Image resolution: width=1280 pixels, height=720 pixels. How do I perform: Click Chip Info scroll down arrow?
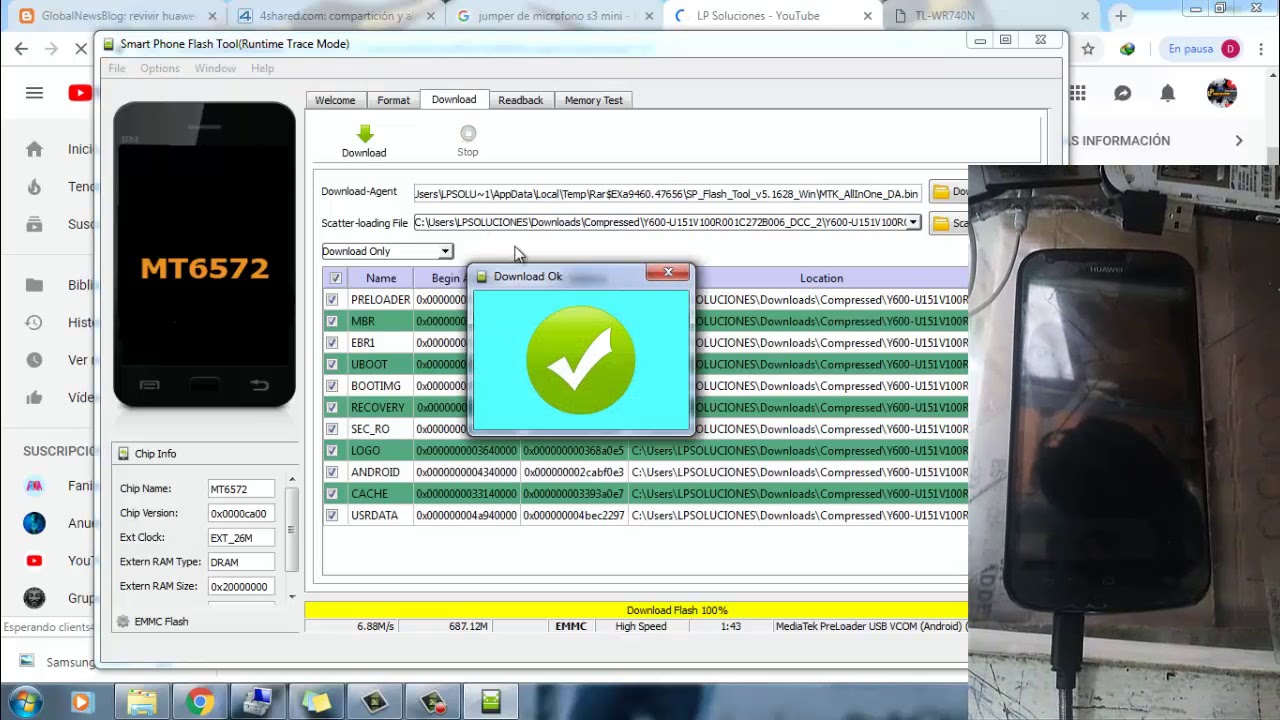click(292, 597)
